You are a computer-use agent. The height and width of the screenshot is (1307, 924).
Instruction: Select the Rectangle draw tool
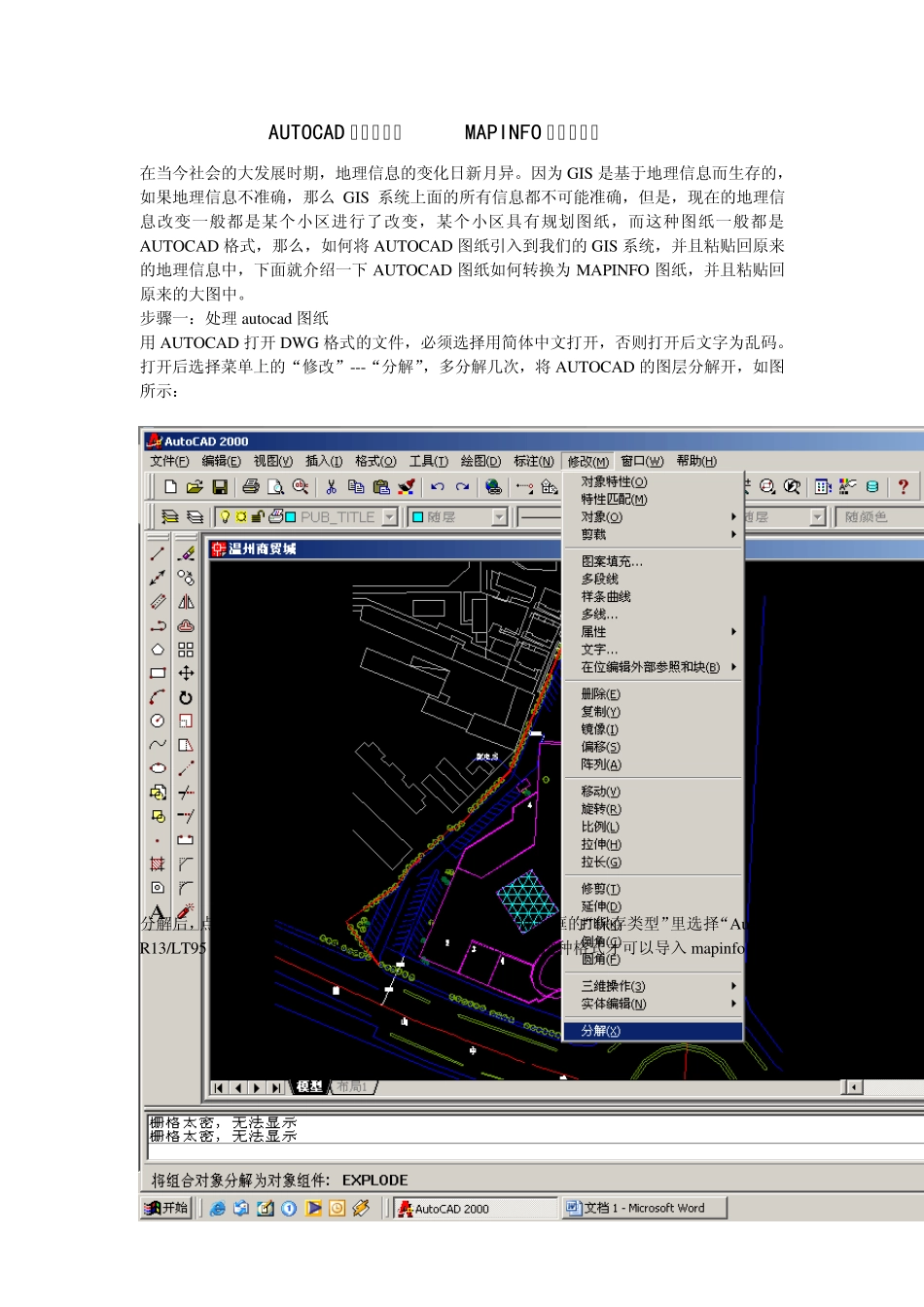158,673
